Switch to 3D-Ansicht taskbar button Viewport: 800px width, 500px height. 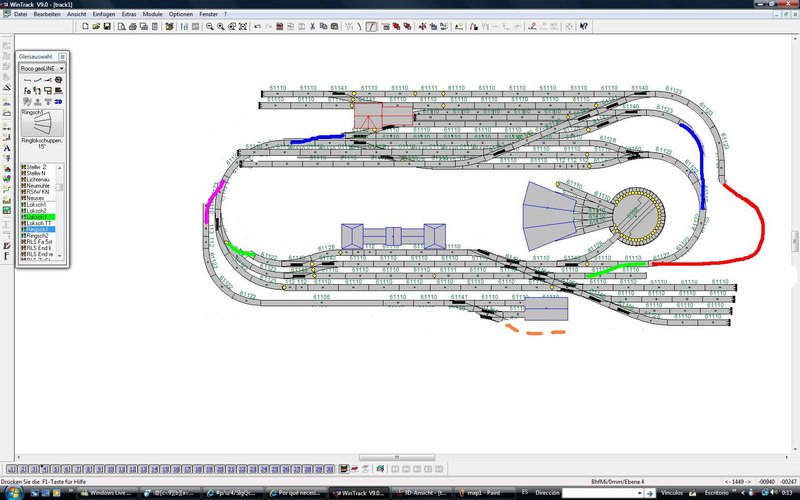(422, 493)
